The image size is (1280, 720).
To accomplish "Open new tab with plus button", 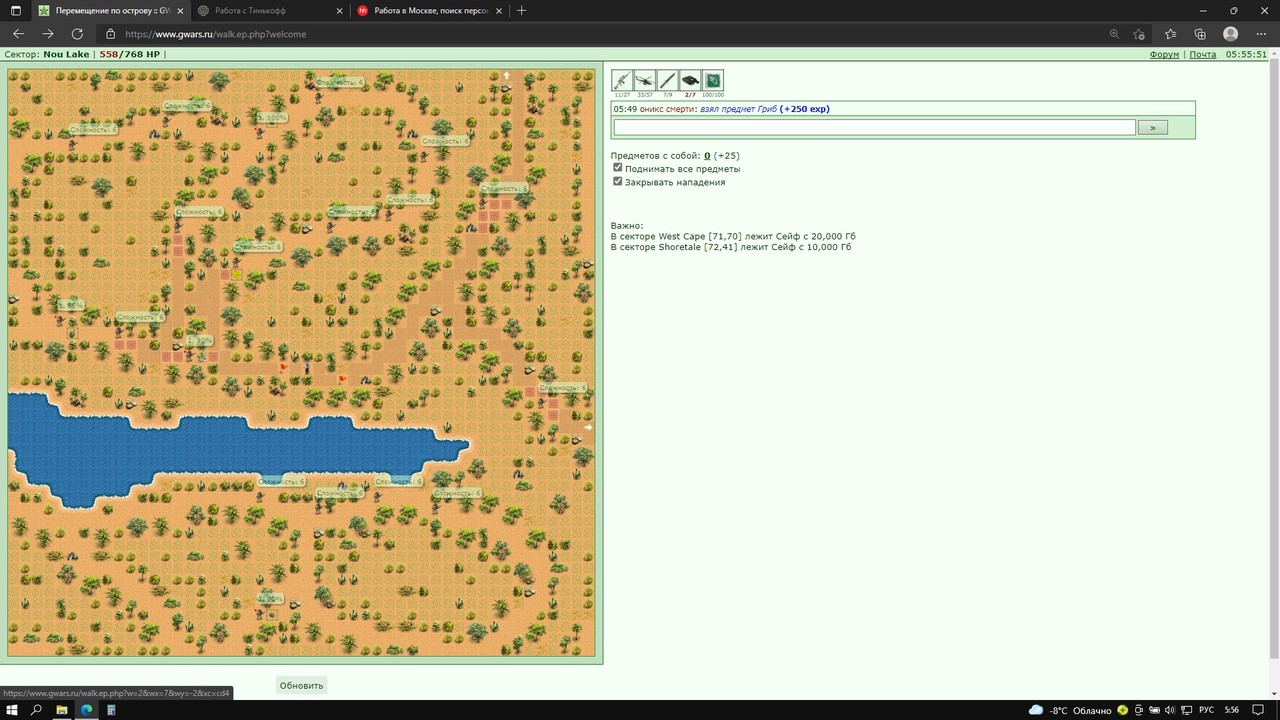I will click(x=521, y=10).
